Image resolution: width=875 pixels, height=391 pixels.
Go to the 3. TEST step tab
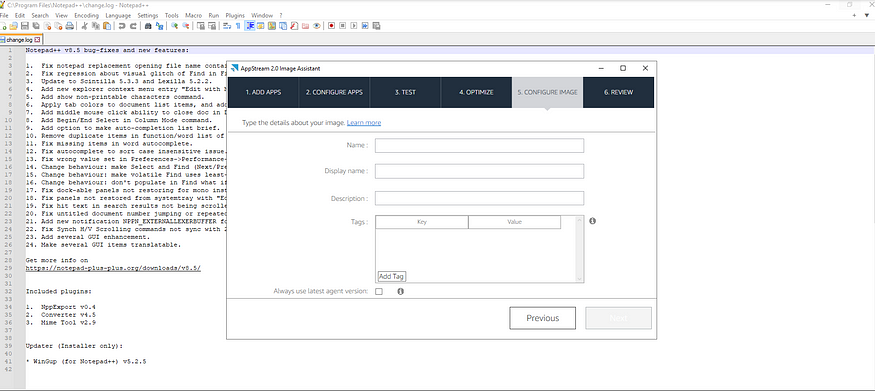405,92
